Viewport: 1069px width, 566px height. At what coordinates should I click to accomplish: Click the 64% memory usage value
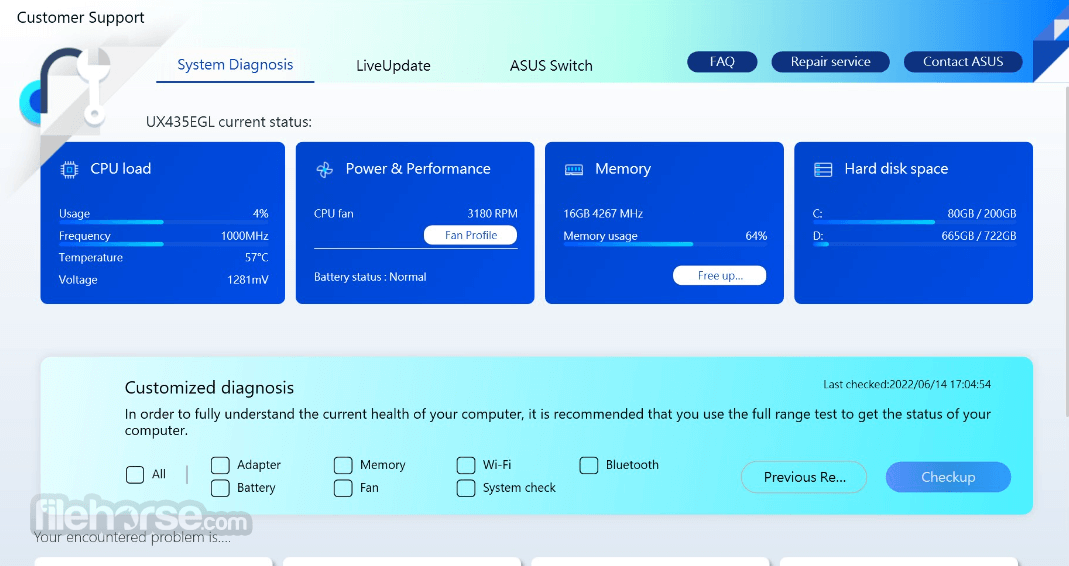coord(756,236)
